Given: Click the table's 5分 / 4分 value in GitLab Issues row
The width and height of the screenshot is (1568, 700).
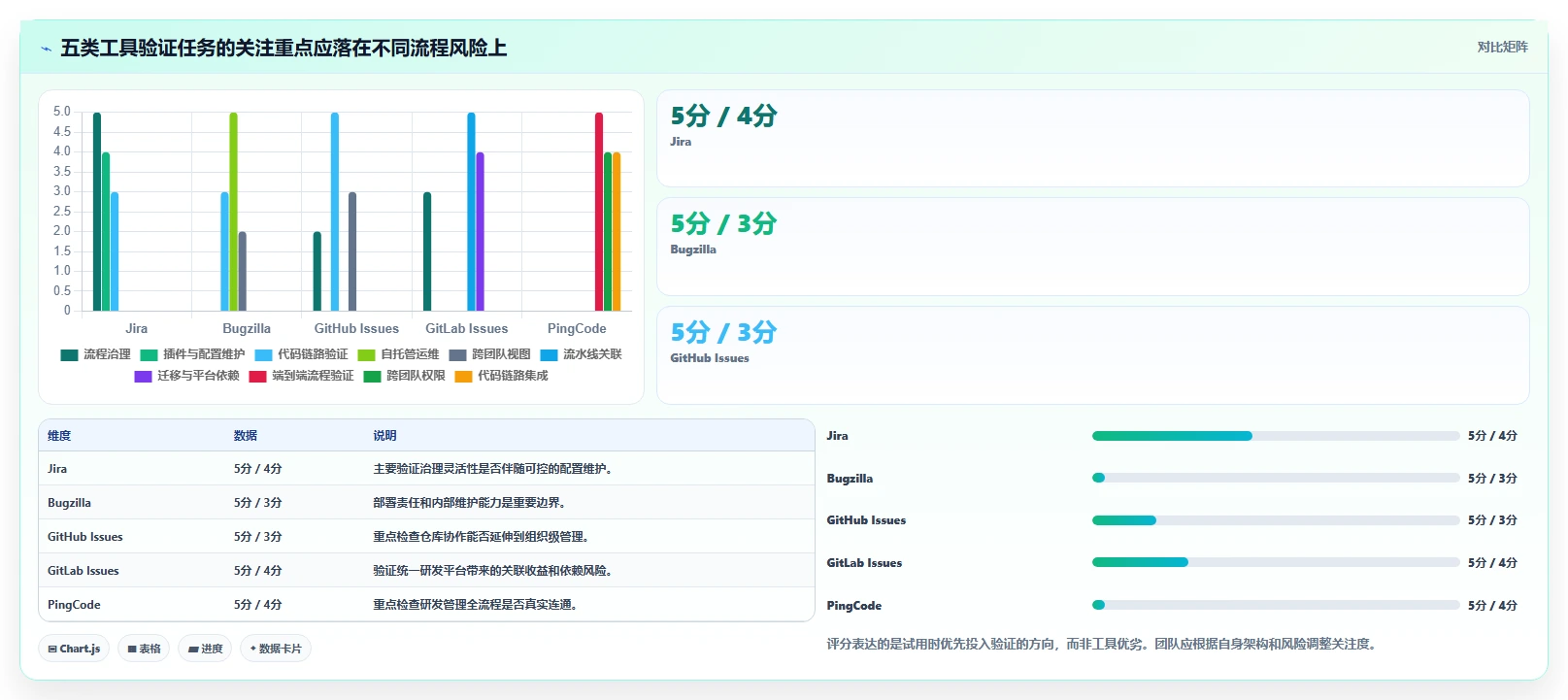Looking at the screenshot, I should [x=258, y=571].
